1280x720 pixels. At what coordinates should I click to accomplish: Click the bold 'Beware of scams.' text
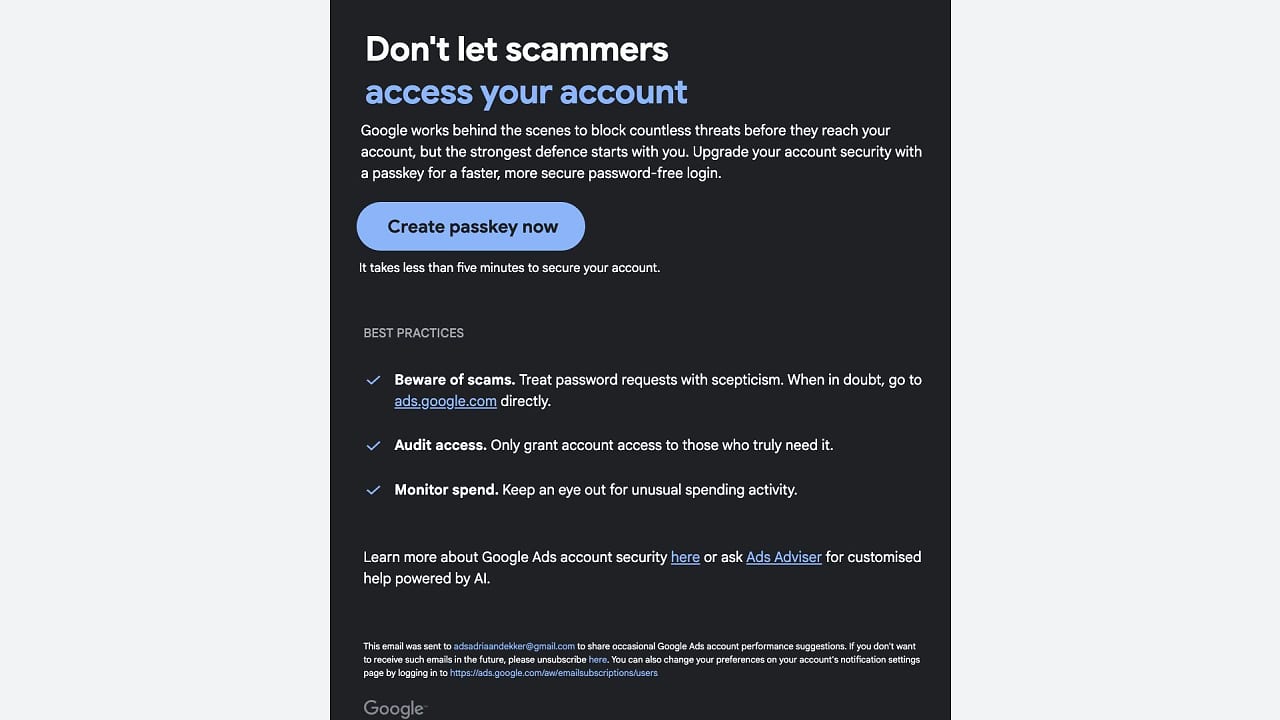point(454,380)
